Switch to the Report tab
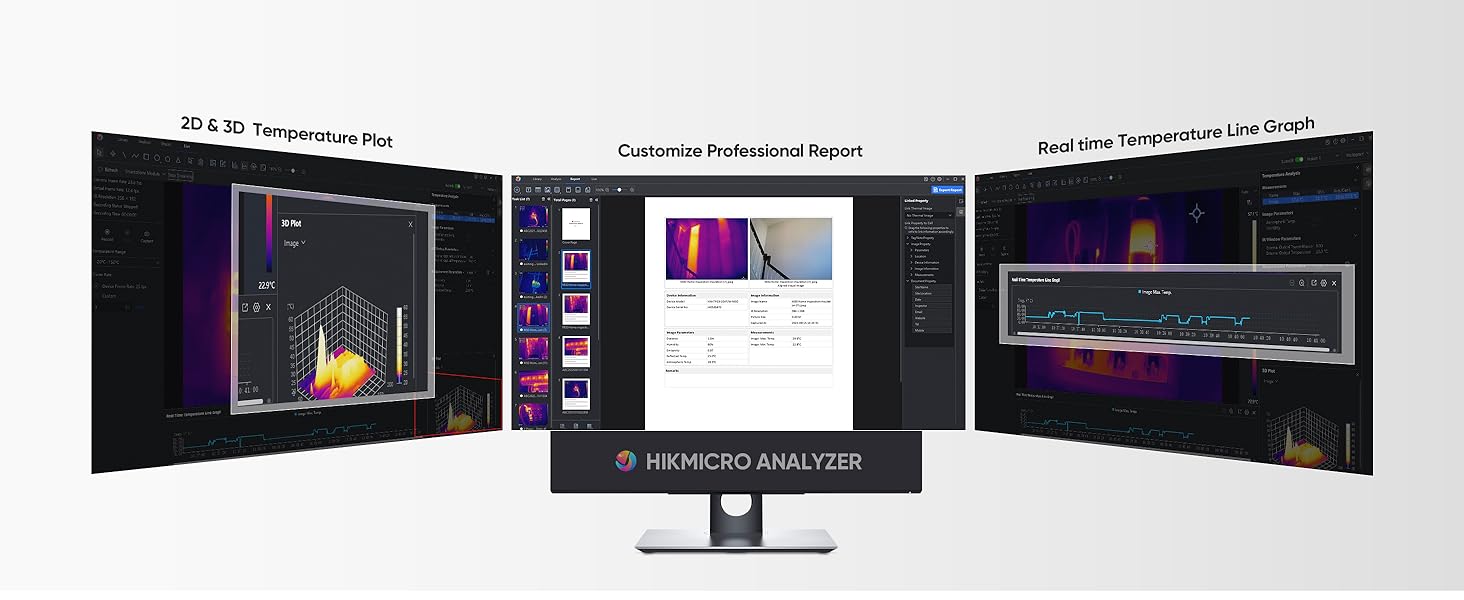This screenshot has width=1464, height=600. click(575, 179)
